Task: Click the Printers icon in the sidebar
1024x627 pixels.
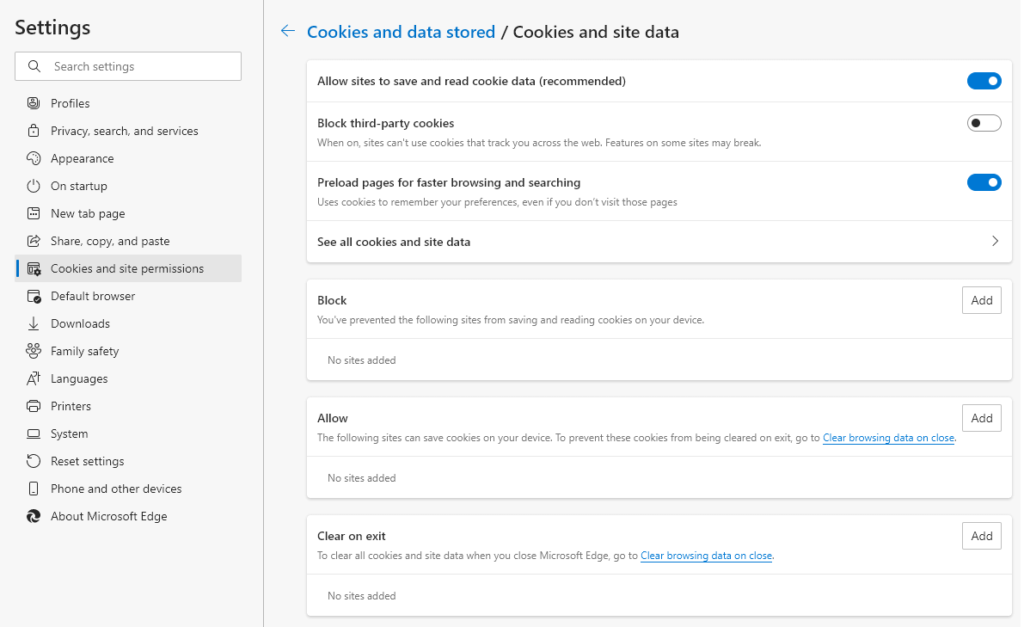Action: coord(33,406)
